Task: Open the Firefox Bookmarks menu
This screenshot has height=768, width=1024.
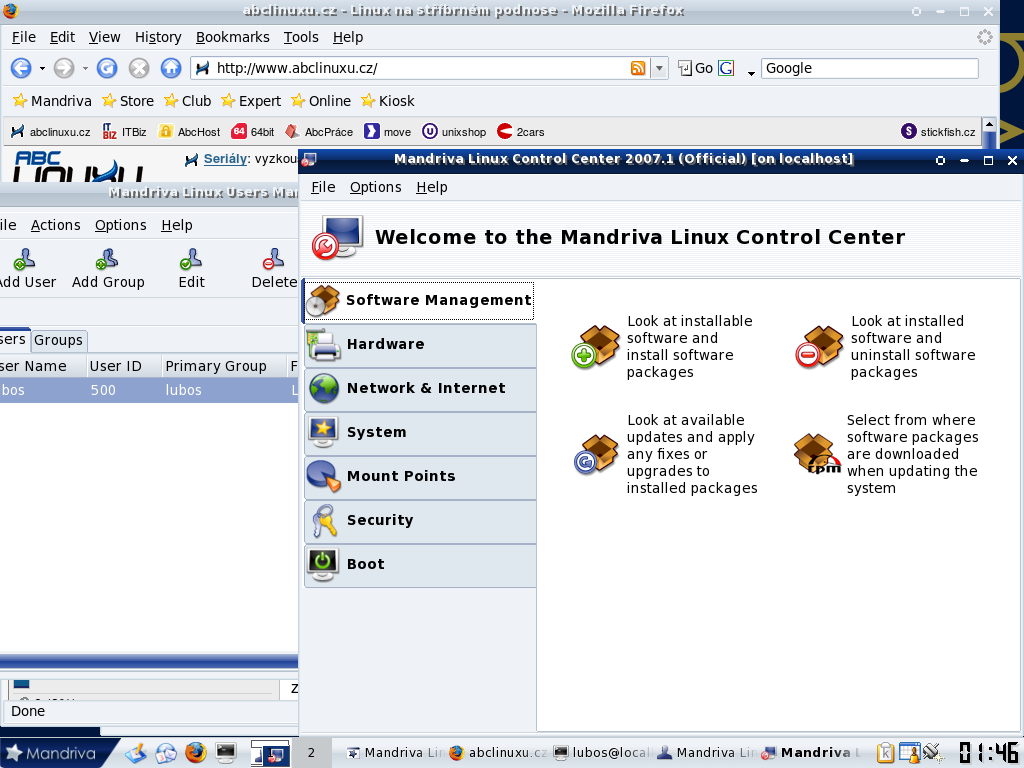Action: tap(232, 37)
